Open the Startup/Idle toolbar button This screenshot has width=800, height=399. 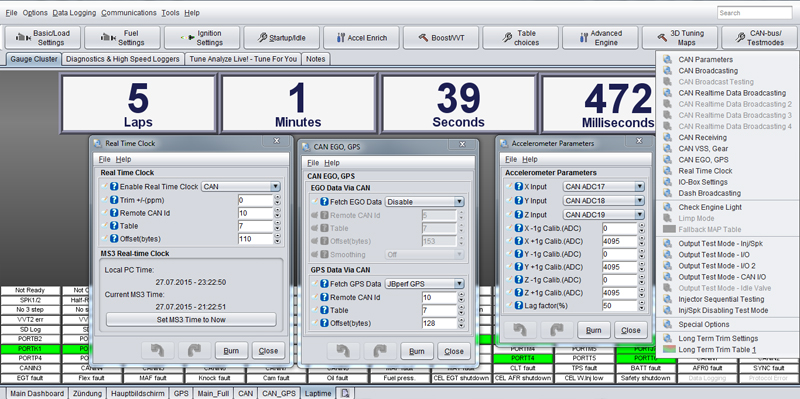click(x=282, y=38)
